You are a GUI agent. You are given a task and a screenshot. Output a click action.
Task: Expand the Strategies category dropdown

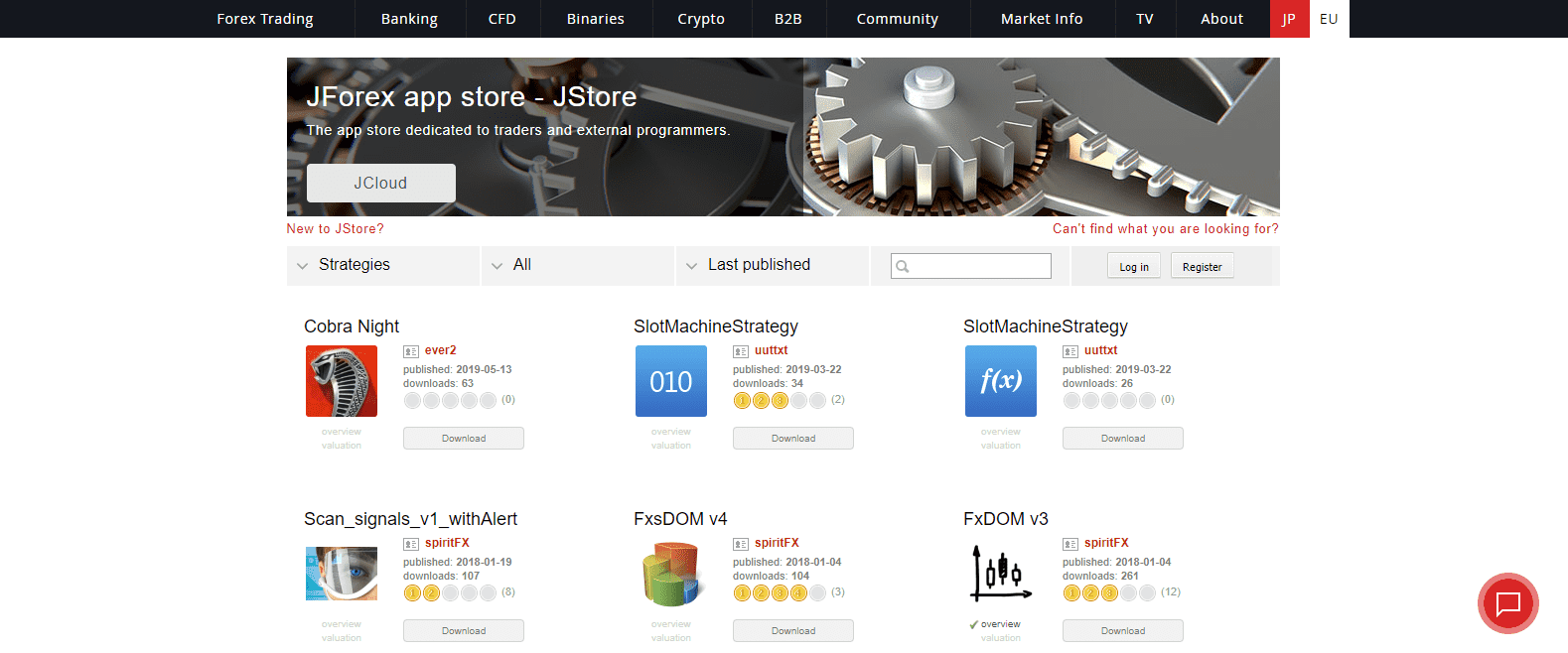(383, 265)
